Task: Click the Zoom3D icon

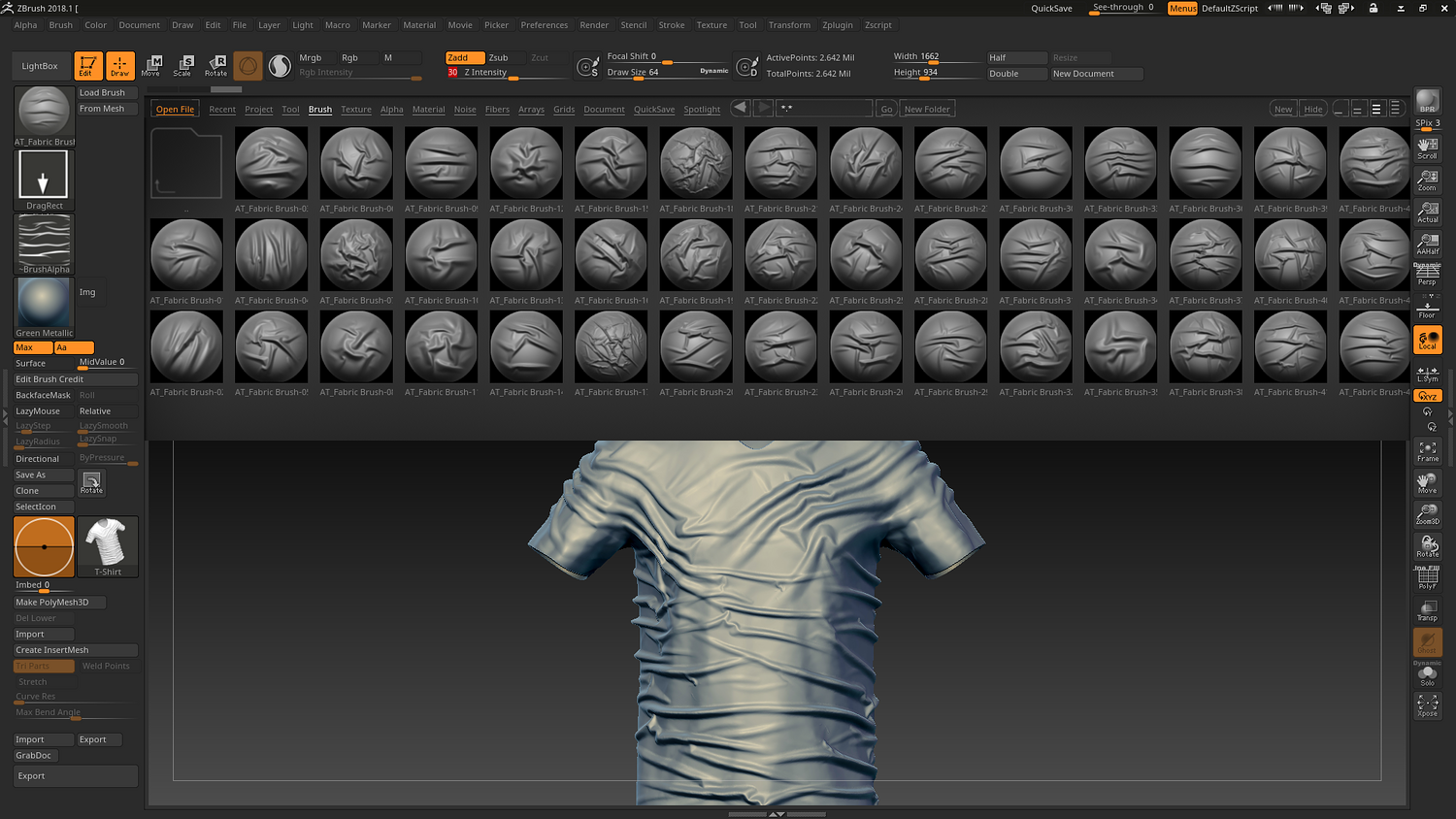Action: [x=1428, y=514]
